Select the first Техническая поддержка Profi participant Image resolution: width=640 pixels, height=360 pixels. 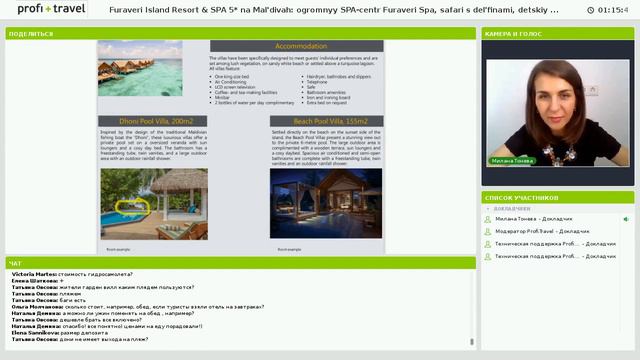(x=555, y=244)
